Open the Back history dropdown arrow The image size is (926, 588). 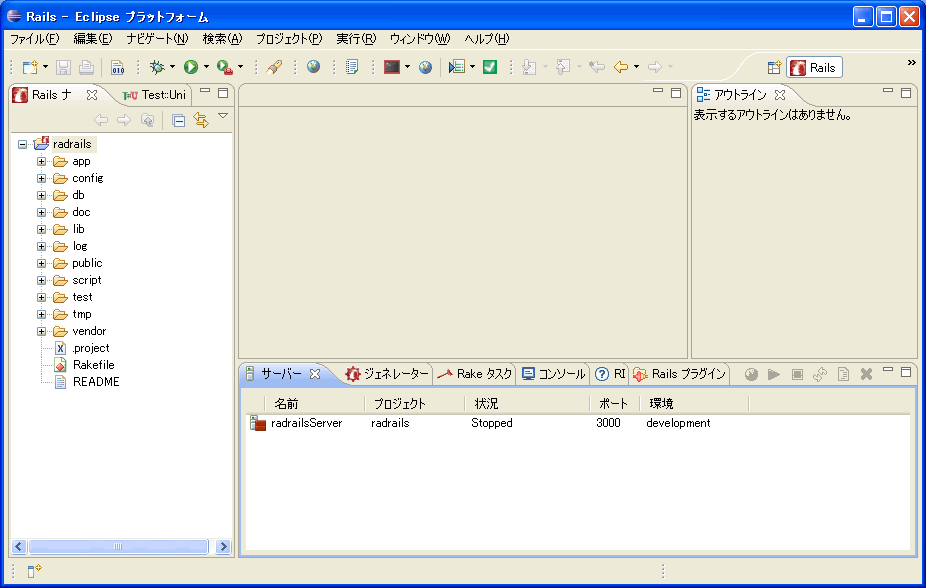coord(636,67)
